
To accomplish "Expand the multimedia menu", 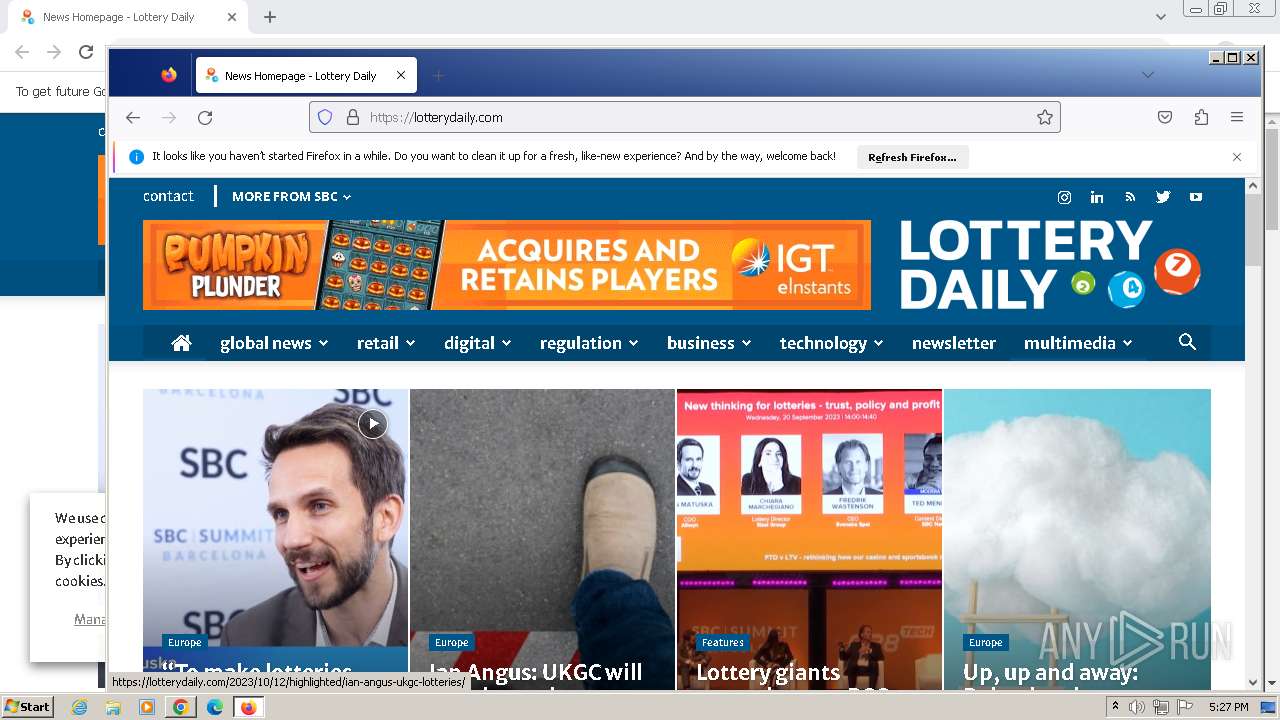I will (1078, 343).
